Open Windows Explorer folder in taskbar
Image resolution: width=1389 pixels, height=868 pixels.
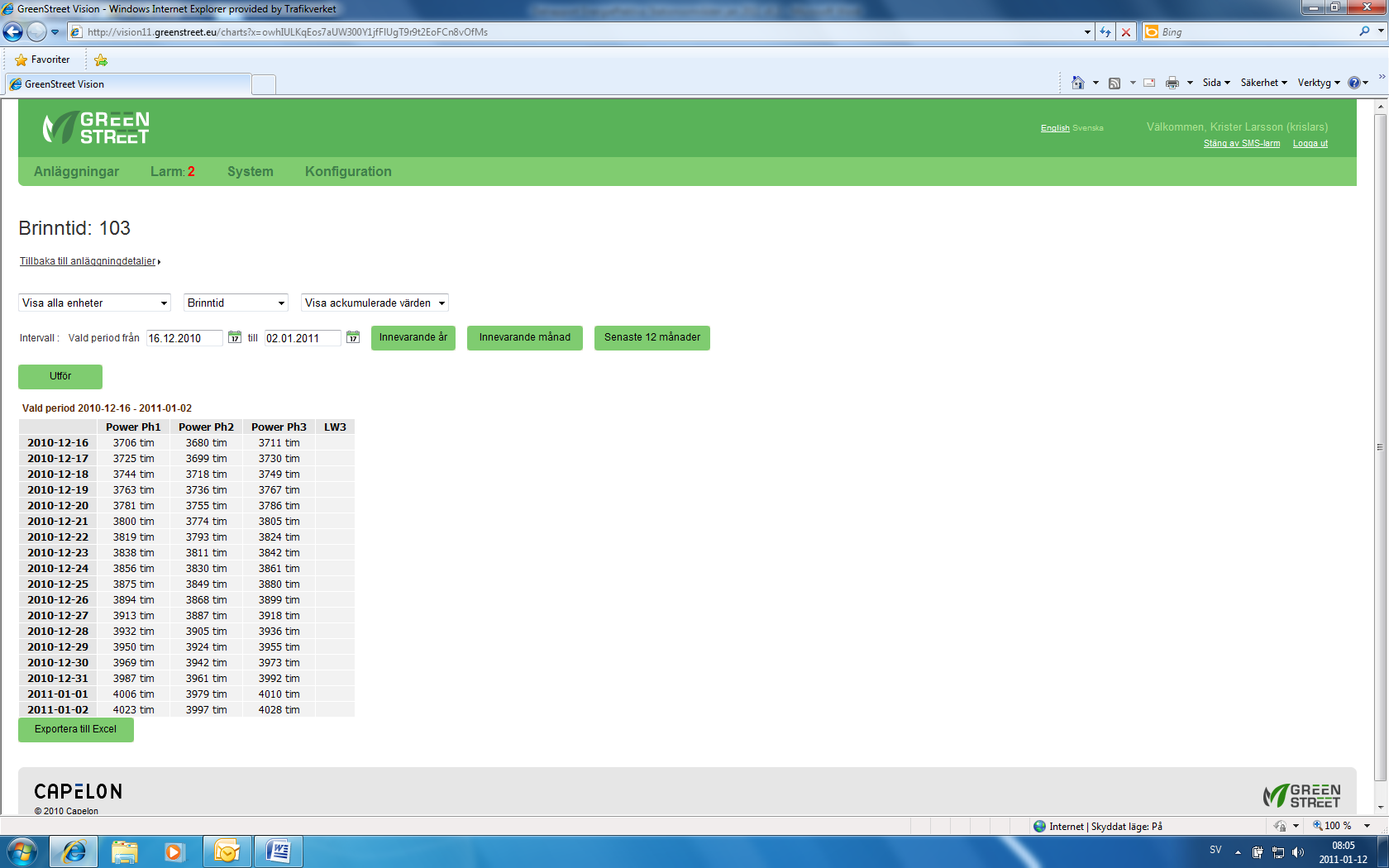pos(124,851)
